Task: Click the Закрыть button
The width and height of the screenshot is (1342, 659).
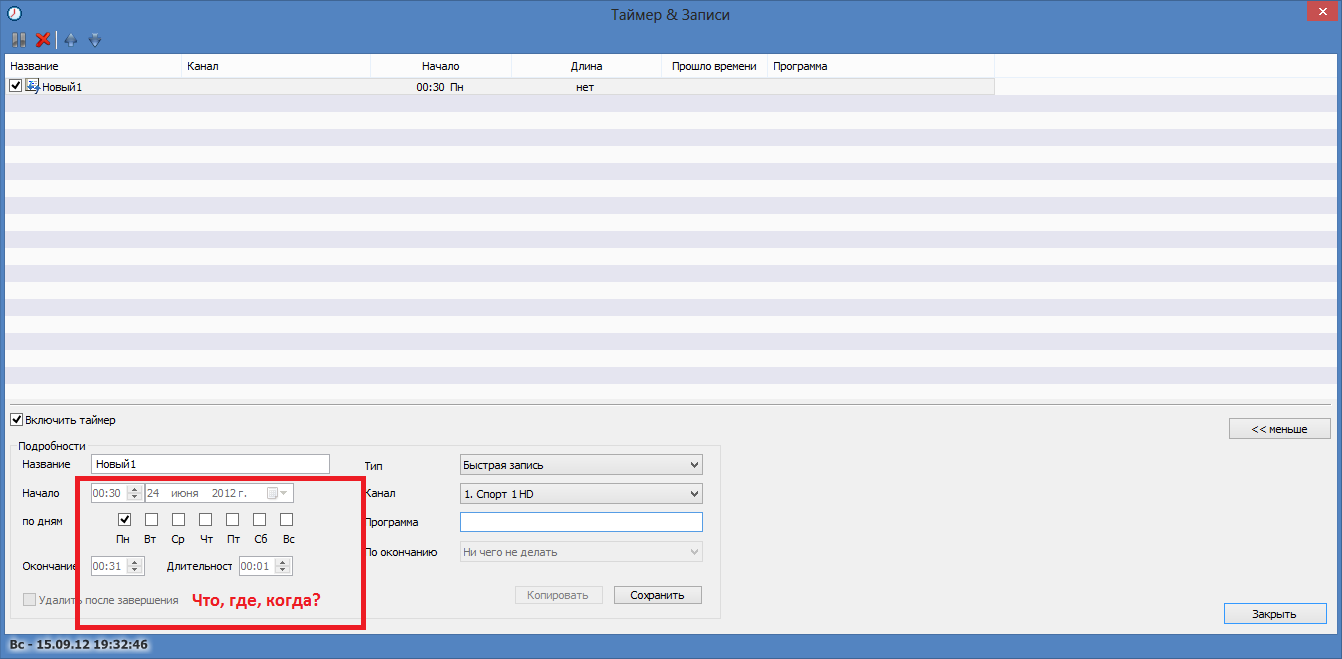Action: pos(1275,614)
